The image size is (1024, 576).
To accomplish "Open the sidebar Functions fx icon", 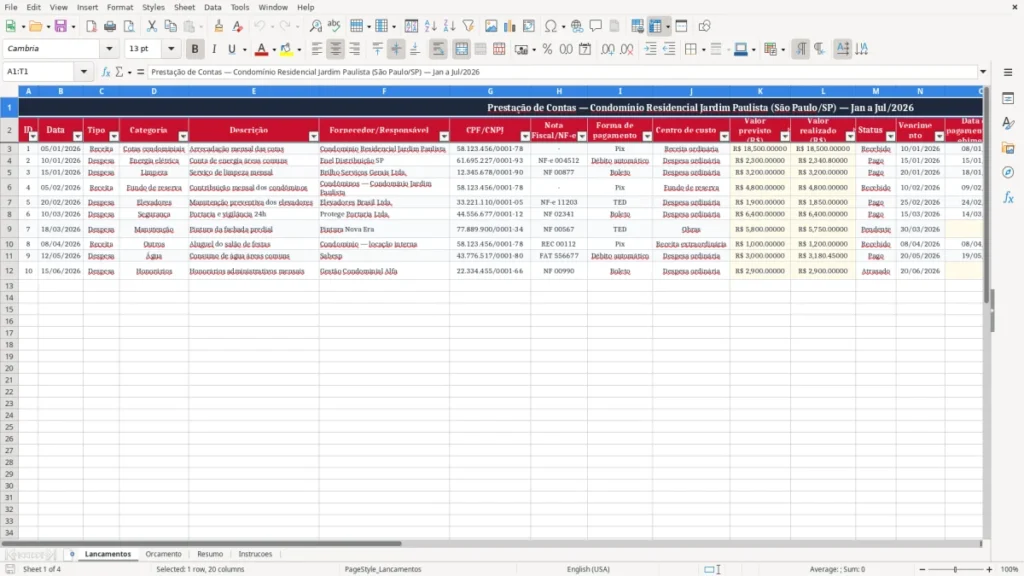I will (x=1008, y=197).
